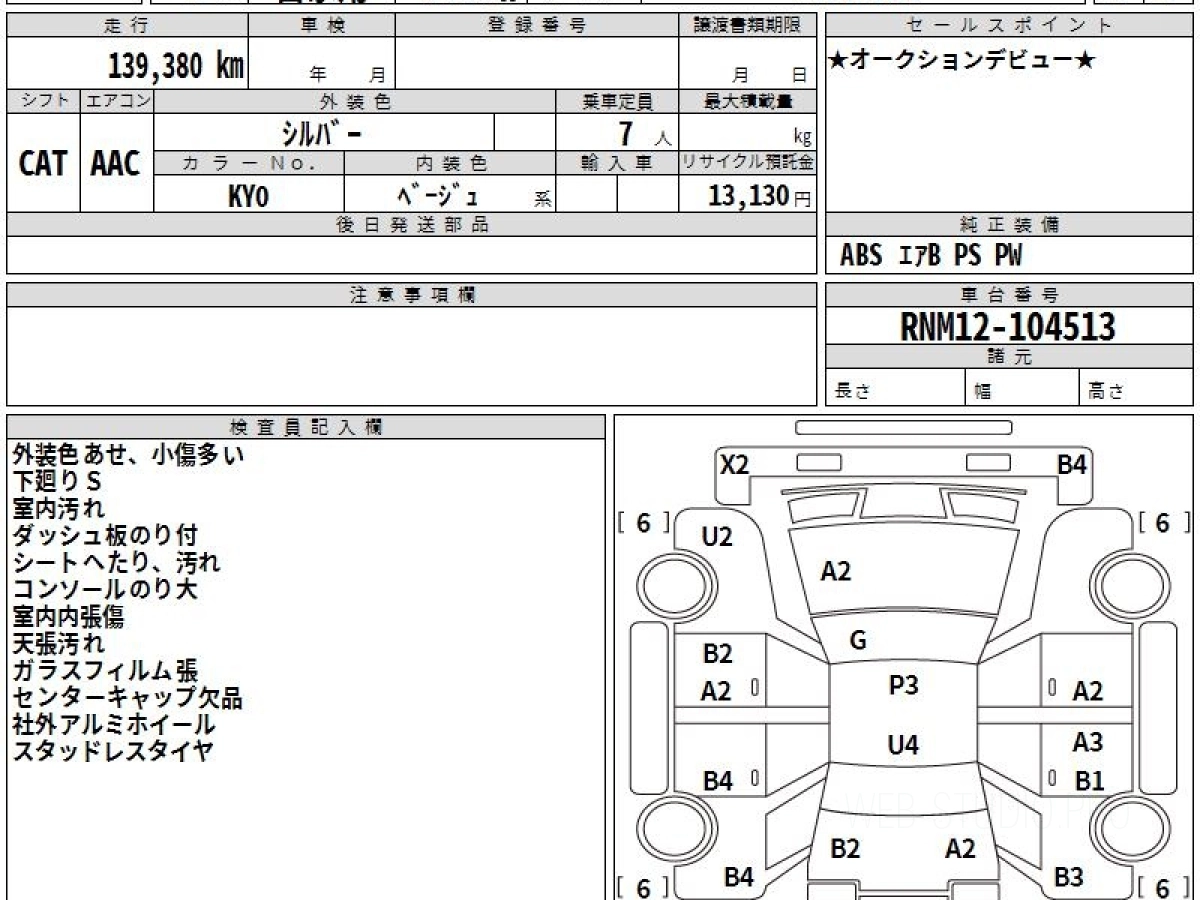The image size is (1200, 900).
Task: Select the AAC air conditioner value
Action: tap(116, 163)
